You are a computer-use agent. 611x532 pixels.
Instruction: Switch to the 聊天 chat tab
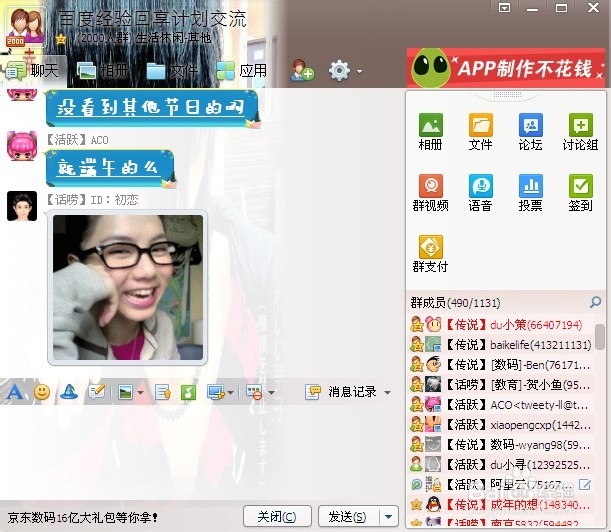(x=33, y=71)
